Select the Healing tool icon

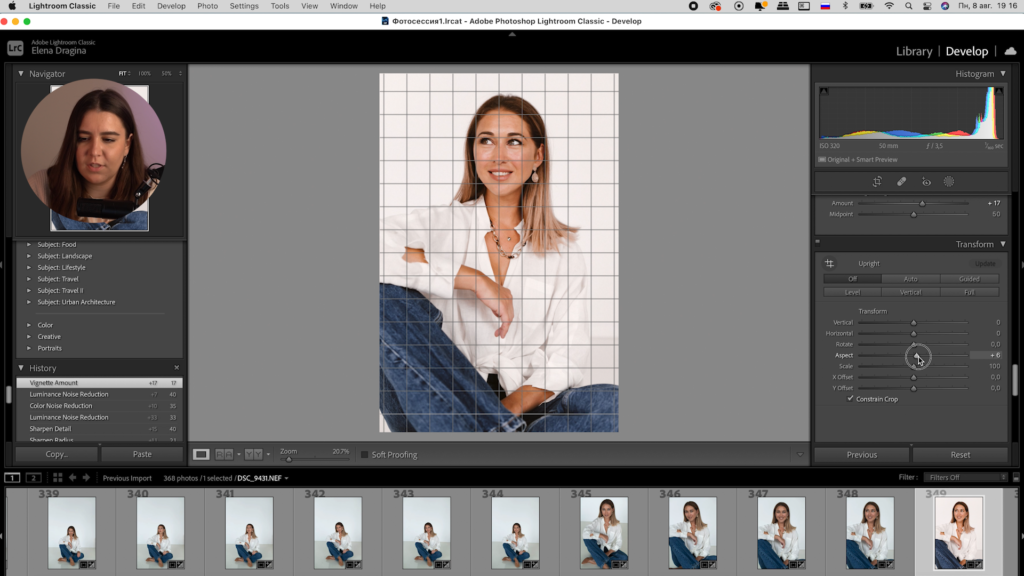[901, 182]
